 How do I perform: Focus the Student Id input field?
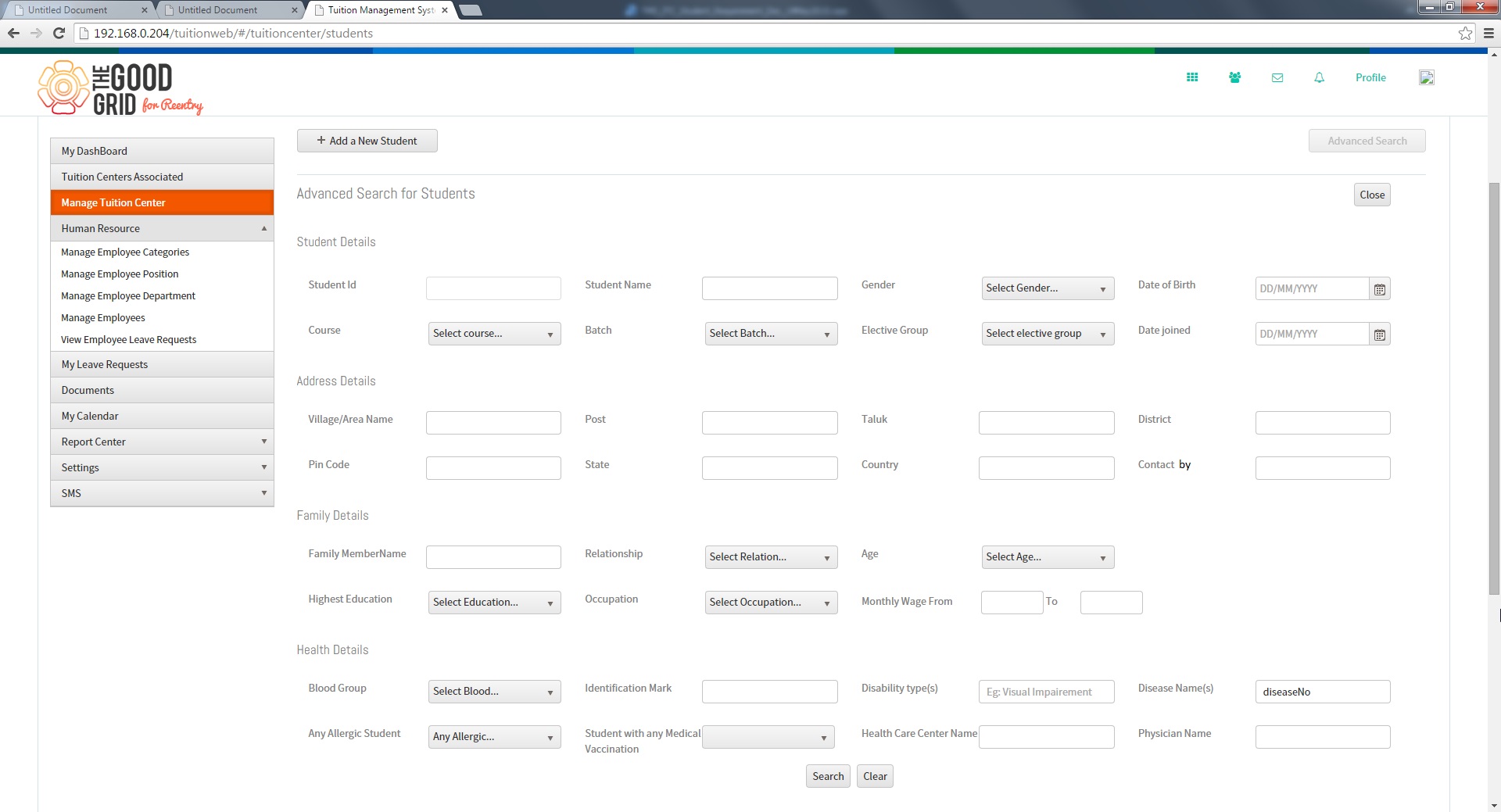point(493,288)
